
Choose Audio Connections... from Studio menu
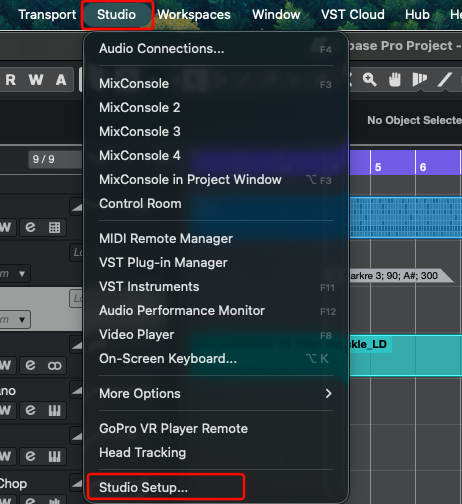pyautogui.click(x=216, y=49)
